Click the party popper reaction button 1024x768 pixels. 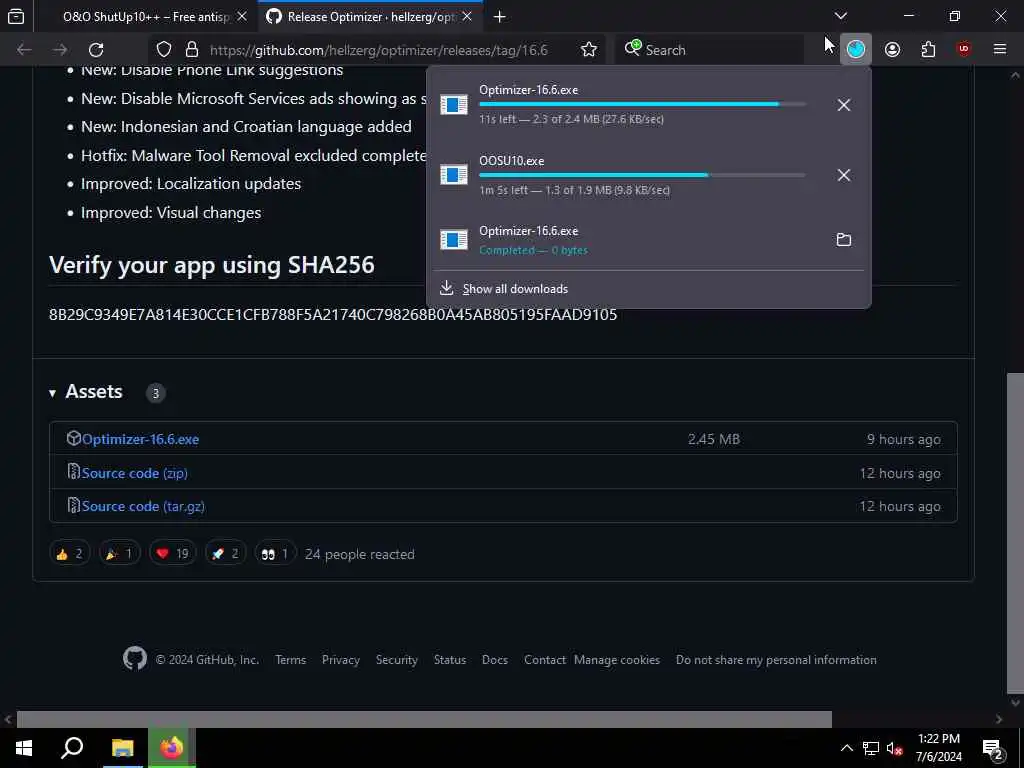[x=120, y=554]
